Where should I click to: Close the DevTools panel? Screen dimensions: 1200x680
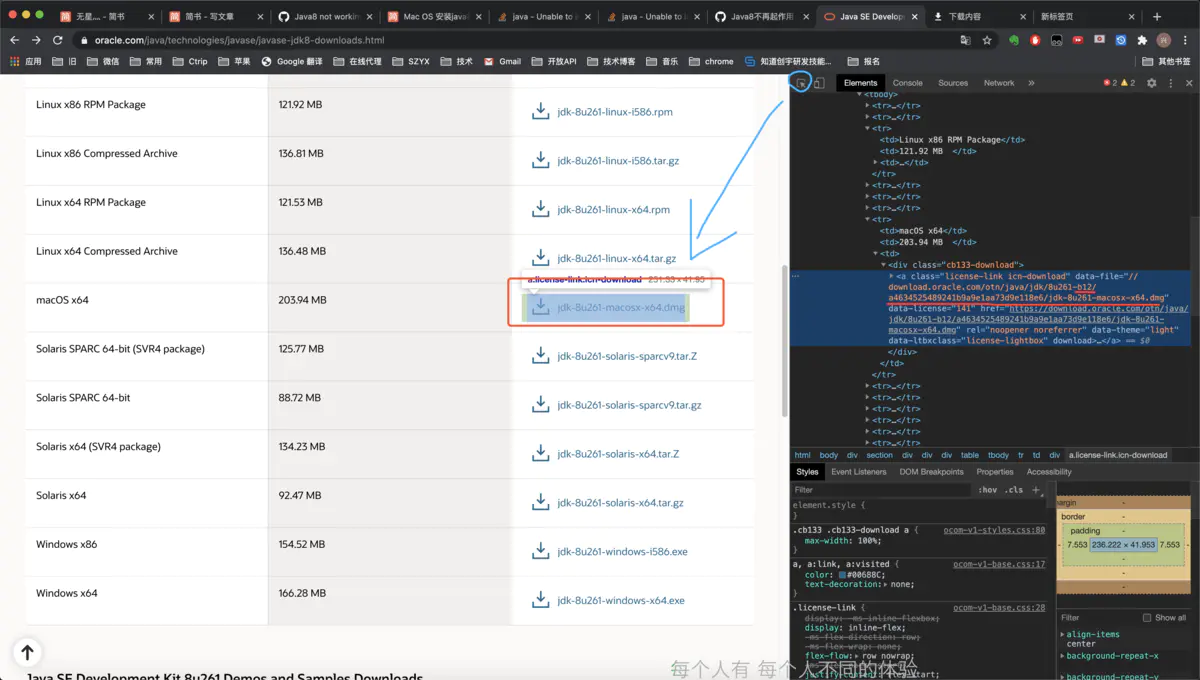coord(1188,83)
